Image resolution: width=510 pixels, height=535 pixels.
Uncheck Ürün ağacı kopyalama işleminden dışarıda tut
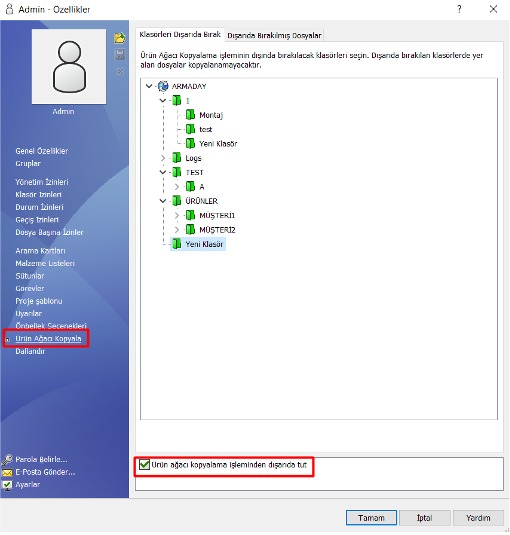click(144, 465)
